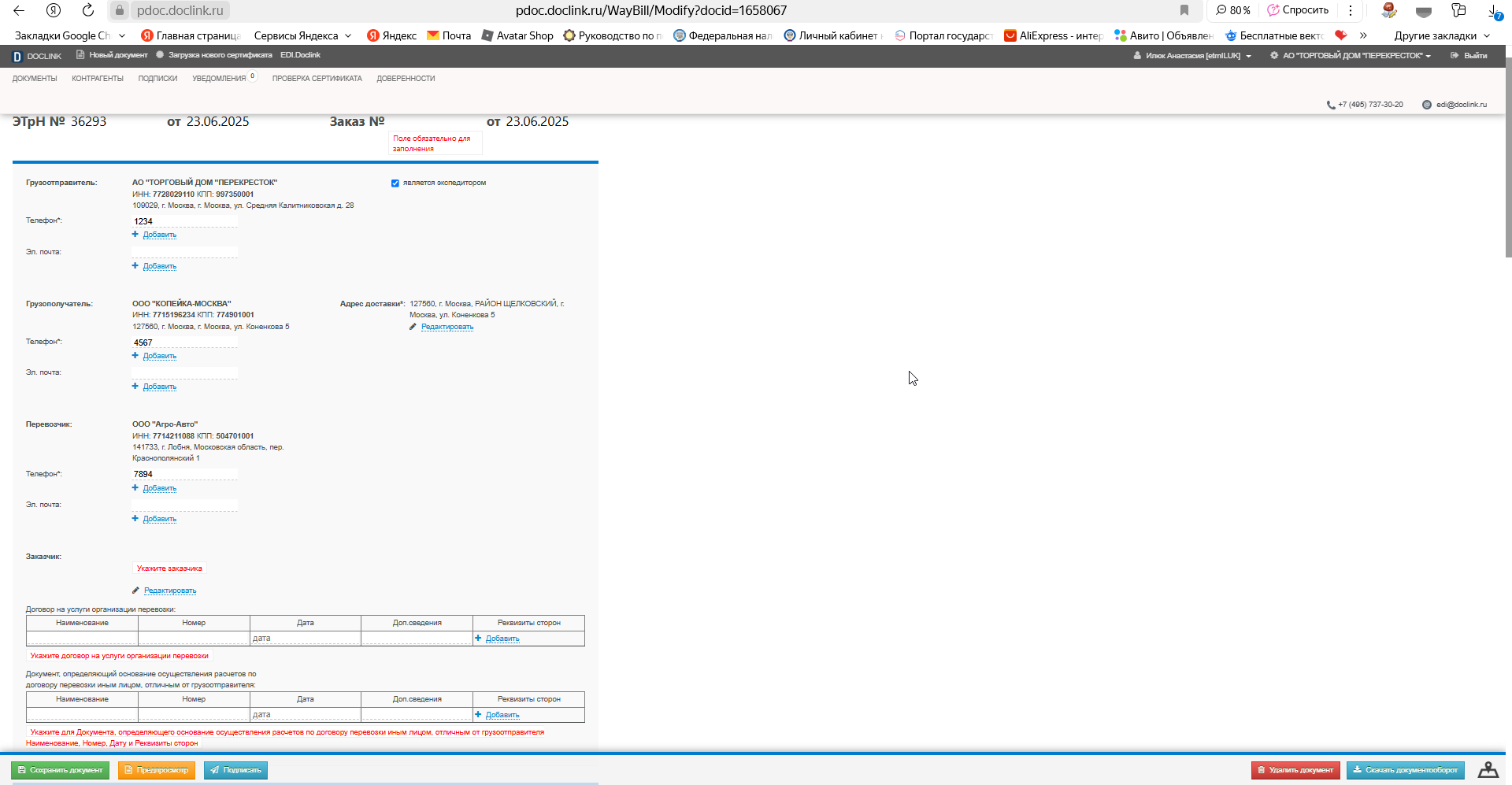Open the АО Торговый дом Перекресток organization dropdown
1512x785 pixels.
pos(1351,56)
